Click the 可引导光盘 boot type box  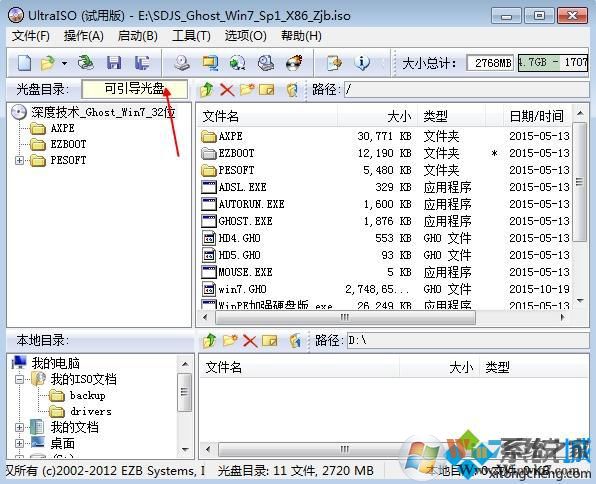click(x=135, y=89)
